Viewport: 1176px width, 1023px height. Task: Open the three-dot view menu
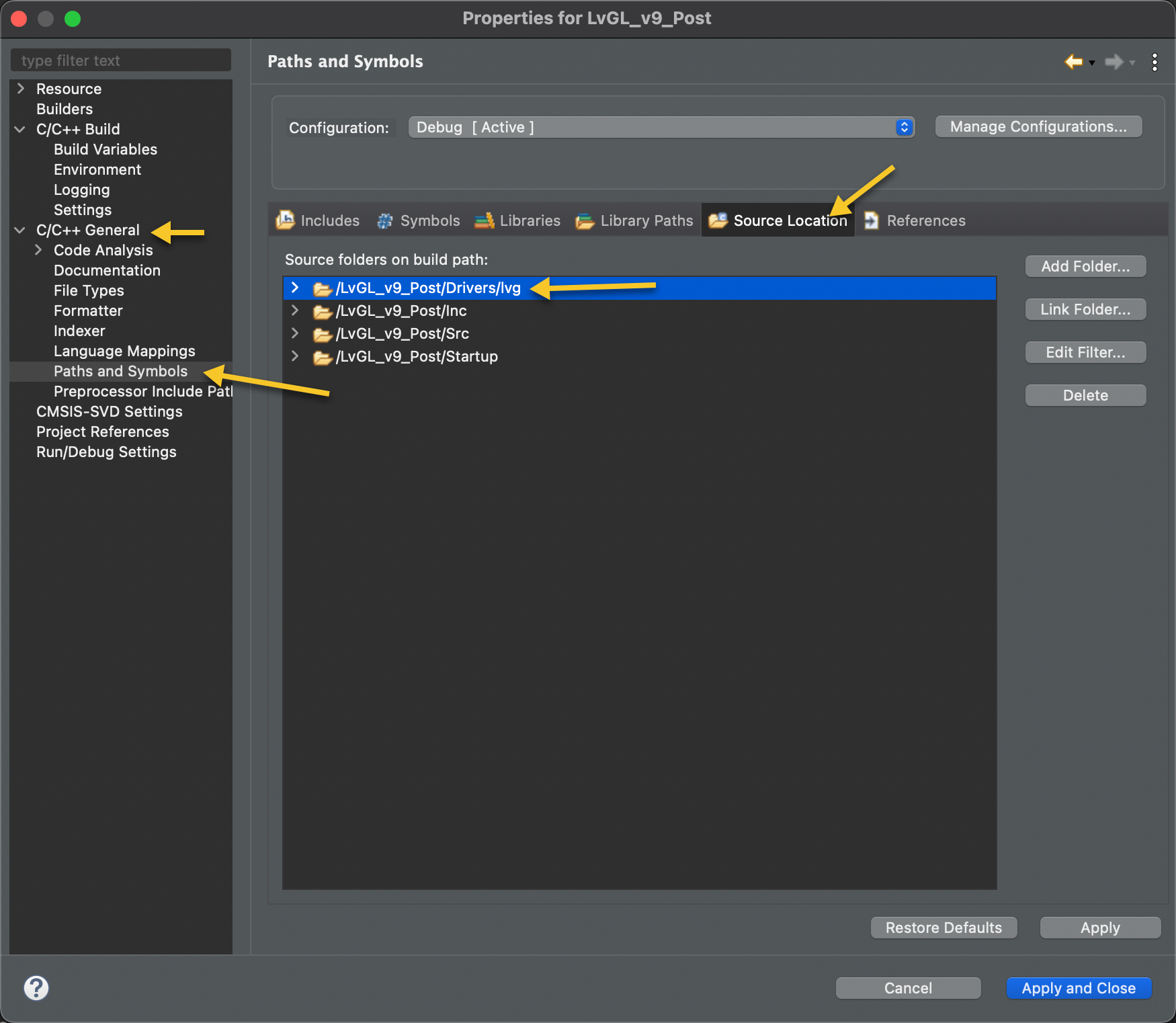(1154, 62)
